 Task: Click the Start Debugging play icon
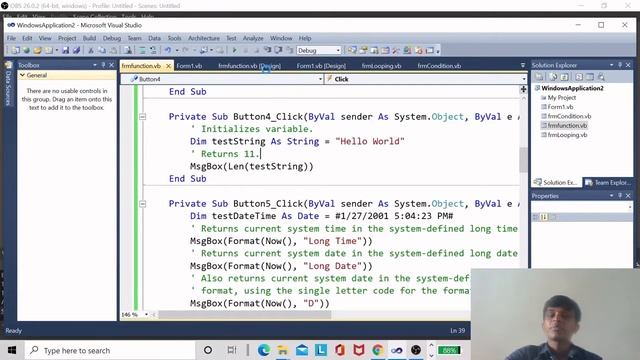[x=234, y=50]
